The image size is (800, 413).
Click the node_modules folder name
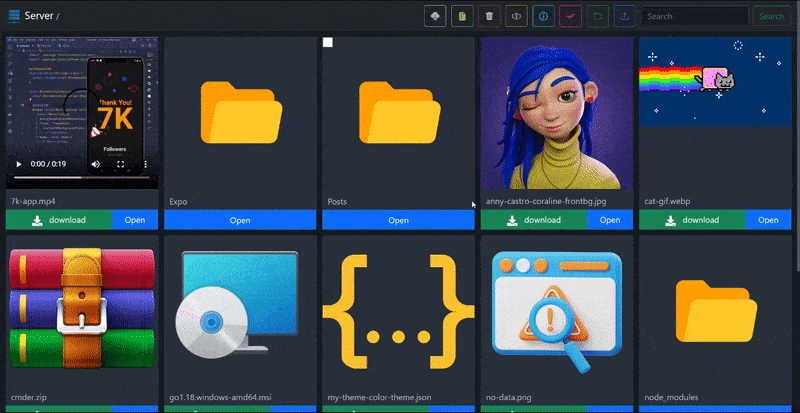671,397
